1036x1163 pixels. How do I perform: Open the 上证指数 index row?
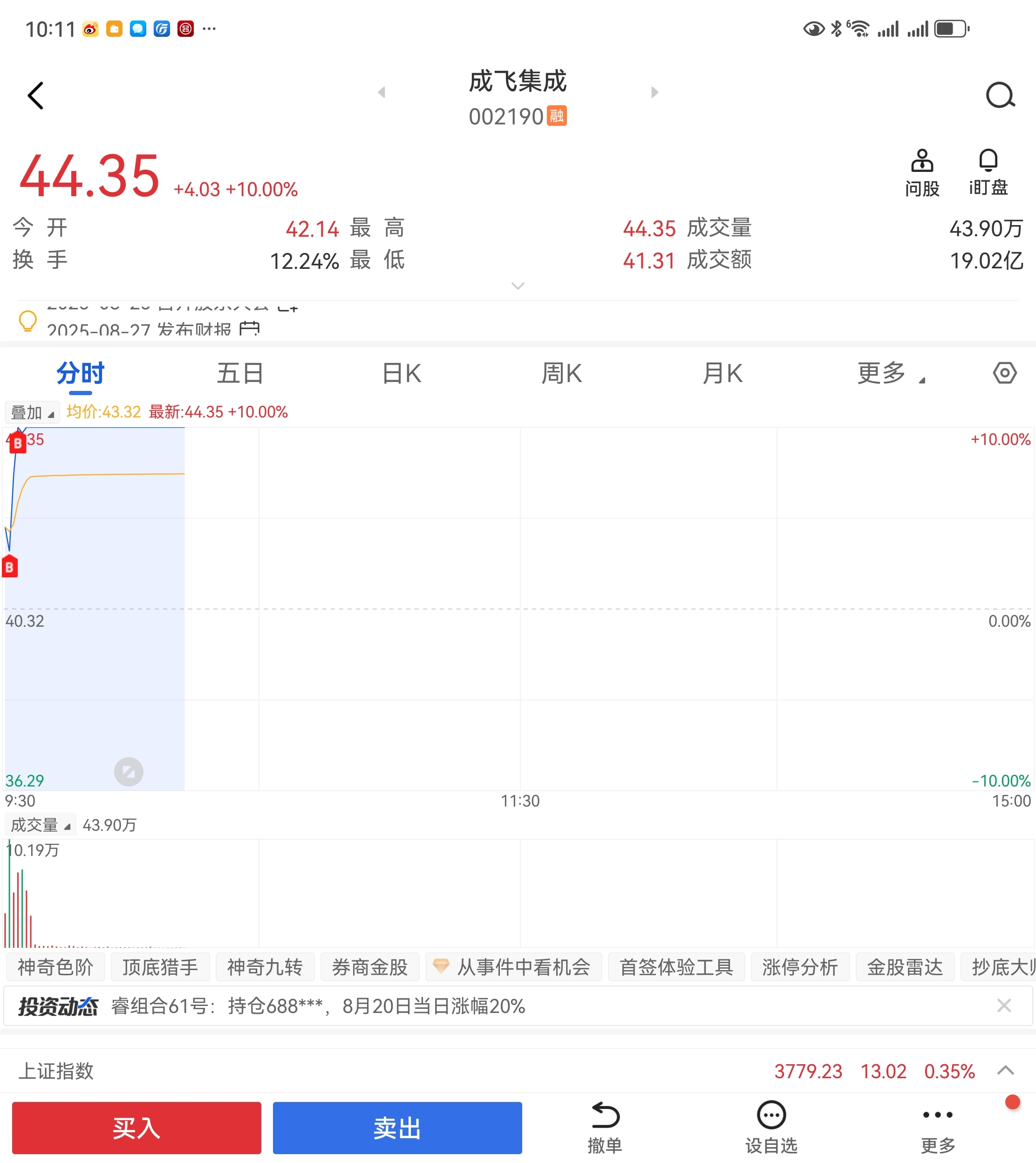pyautogui.click(x=518, y=1071)
